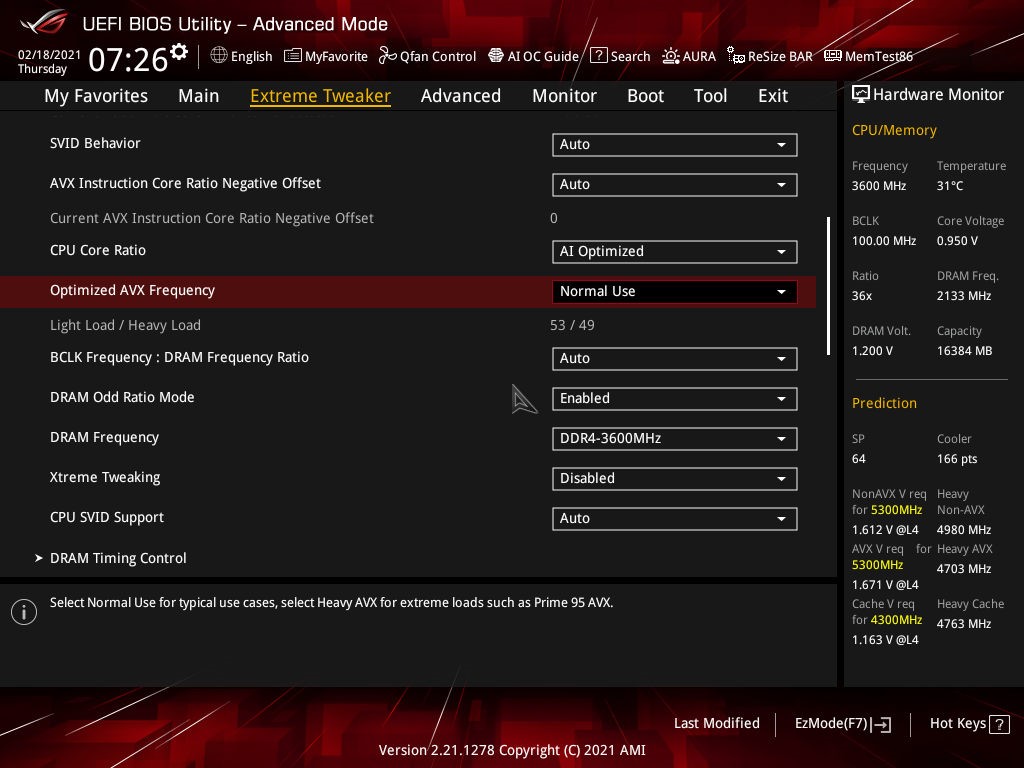Open Xtreme Tweaking dropdown
This screenshot has width=1024, height=768.
675,478
